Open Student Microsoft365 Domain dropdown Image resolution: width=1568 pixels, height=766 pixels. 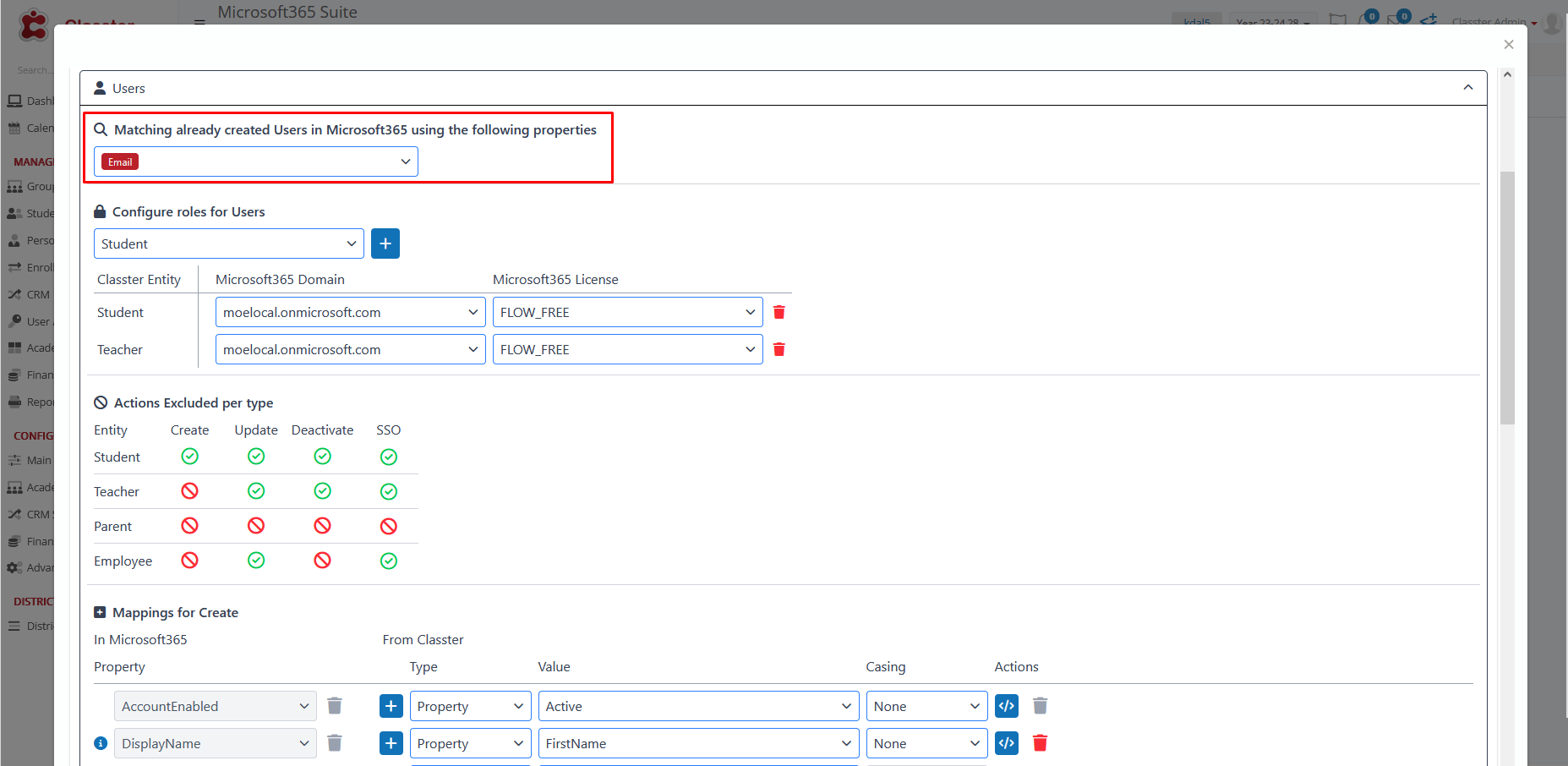pyautogui.click(x=351, y=312)
